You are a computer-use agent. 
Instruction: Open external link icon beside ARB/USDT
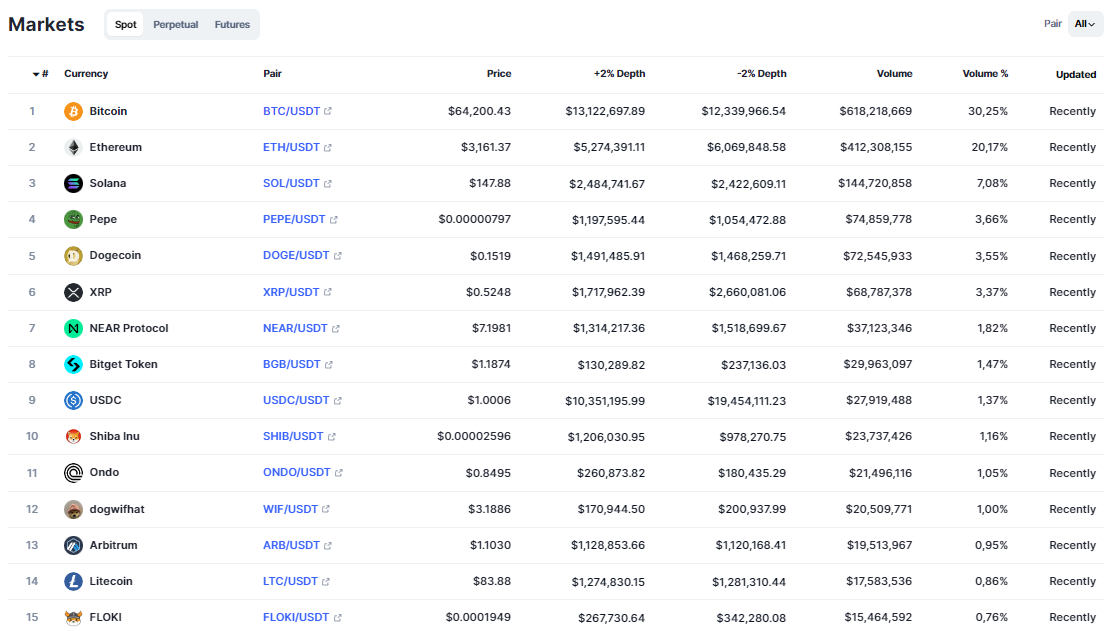[x=328, y=545]
